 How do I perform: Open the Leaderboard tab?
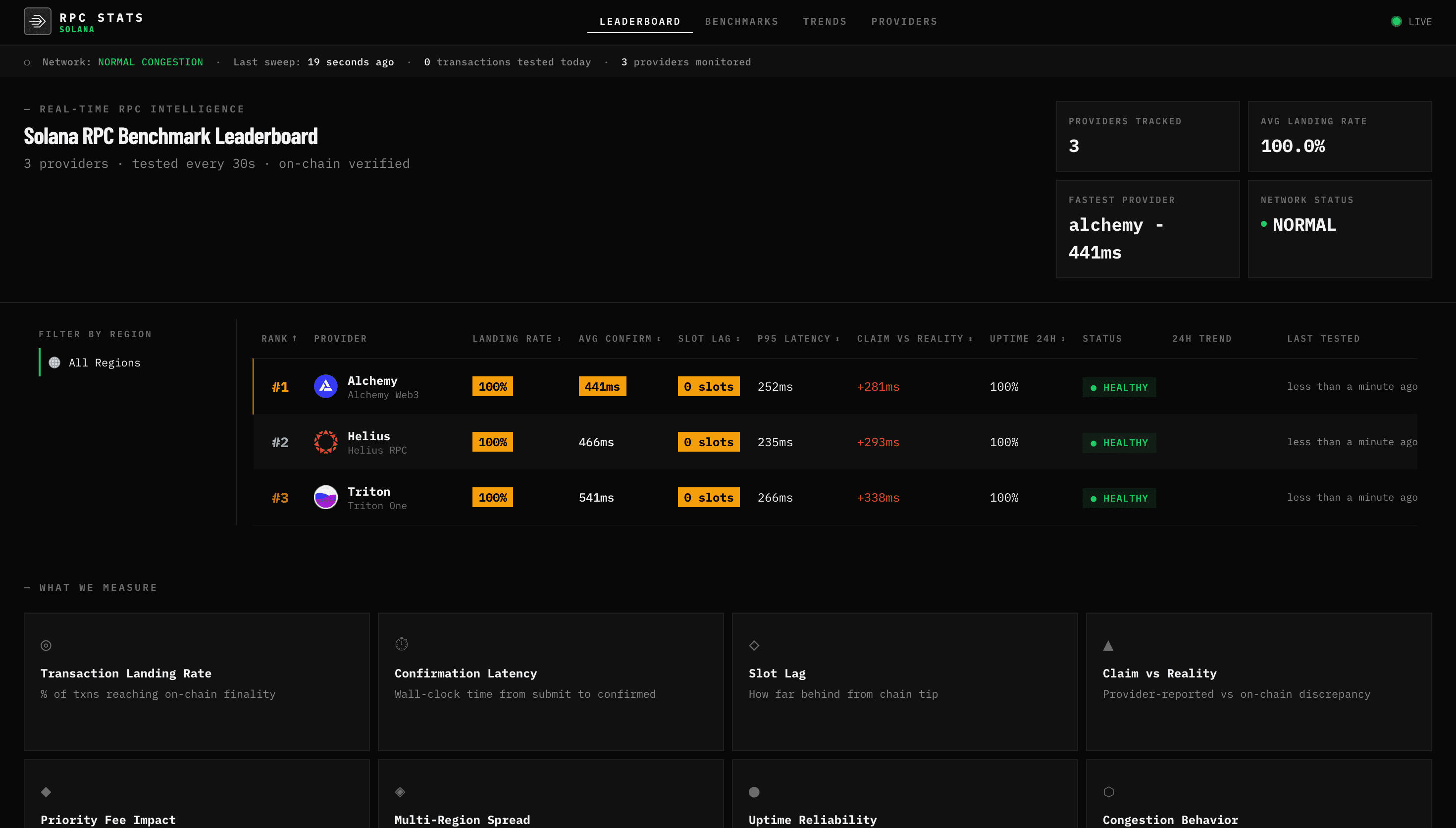(639, 22)
